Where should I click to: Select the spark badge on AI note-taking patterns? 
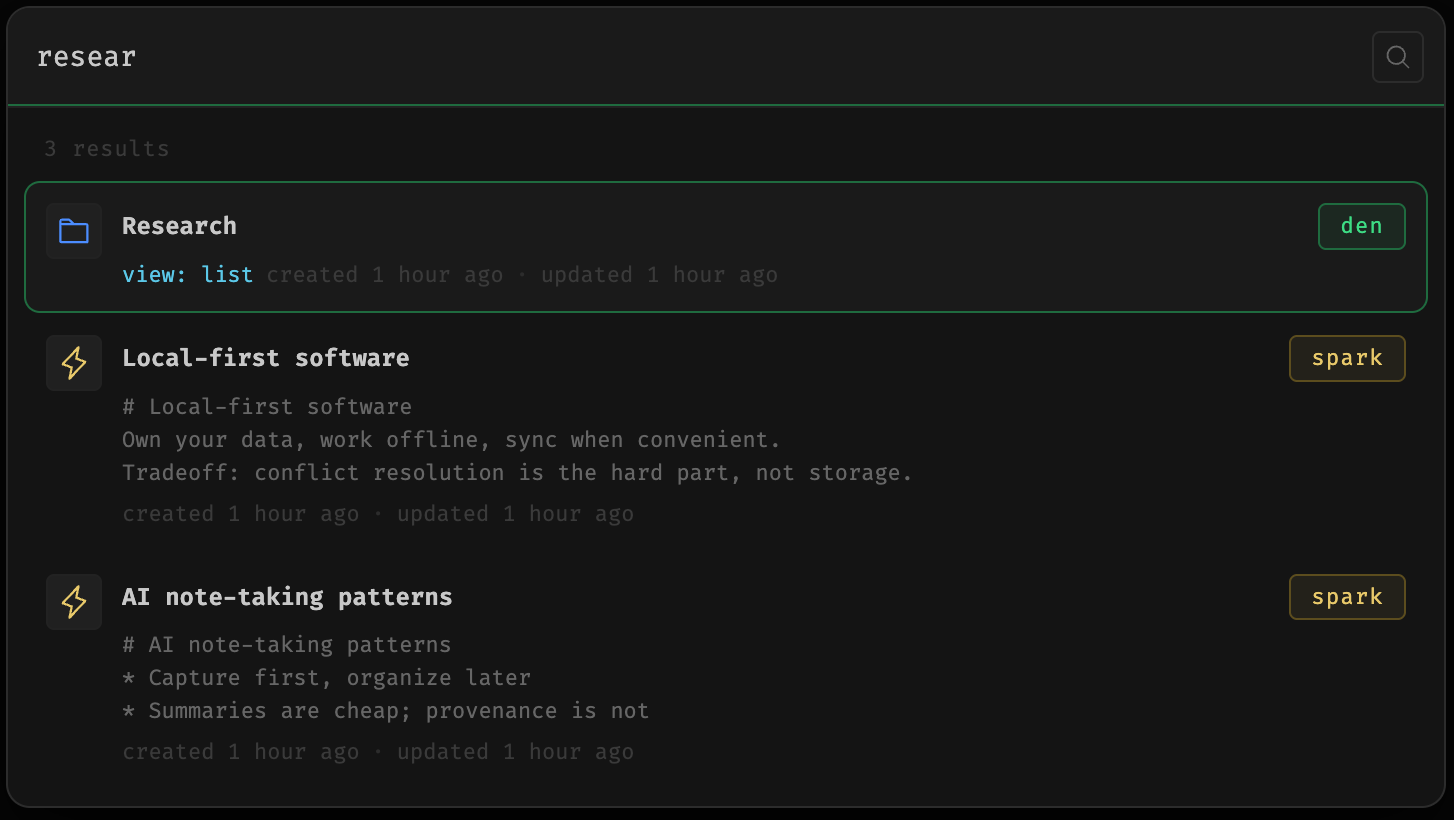click(x=1347, y=597)
